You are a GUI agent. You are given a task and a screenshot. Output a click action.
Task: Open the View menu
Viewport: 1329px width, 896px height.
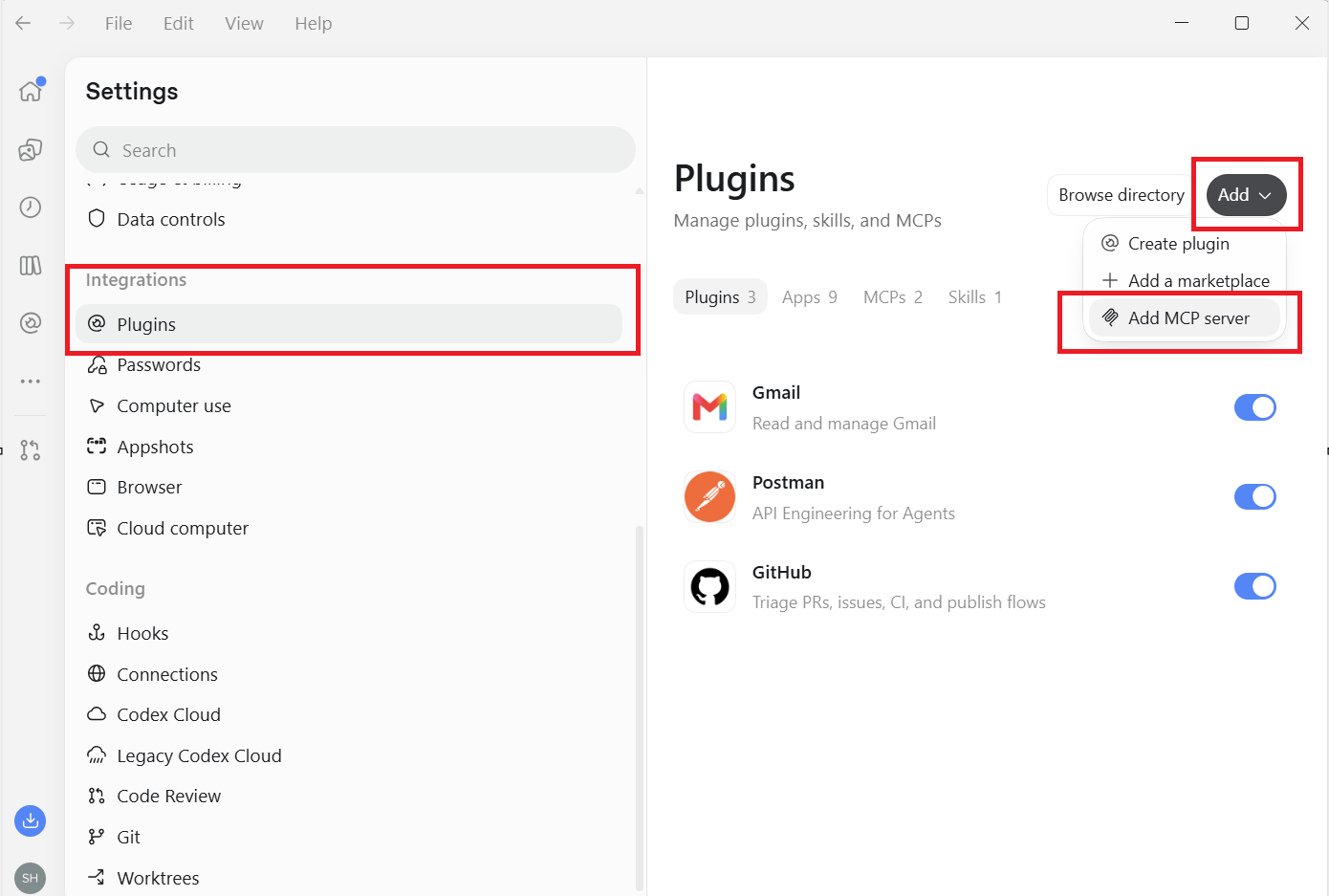coord(245,24)
